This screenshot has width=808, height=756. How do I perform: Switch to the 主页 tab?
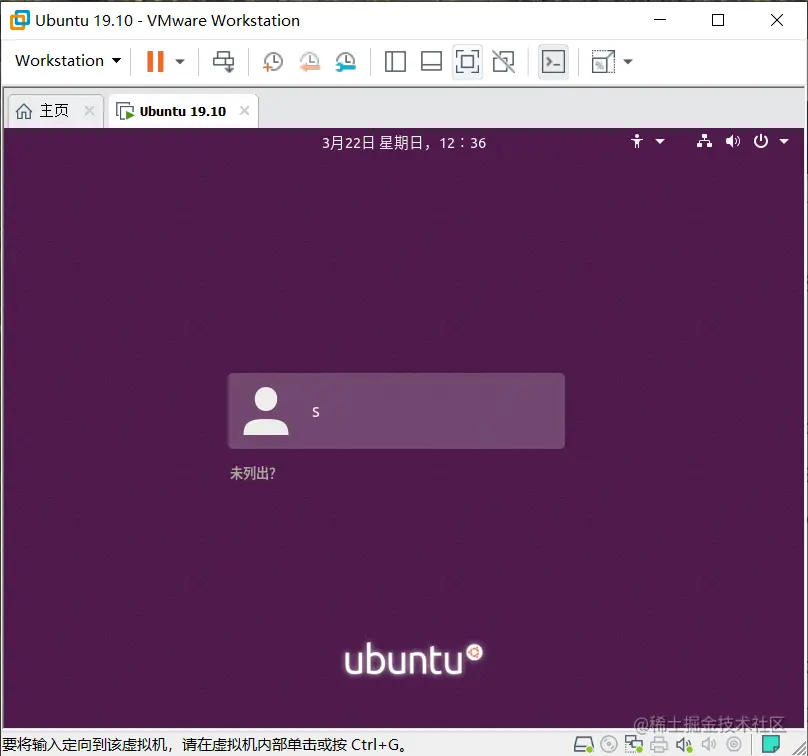(x=47, y=110)
